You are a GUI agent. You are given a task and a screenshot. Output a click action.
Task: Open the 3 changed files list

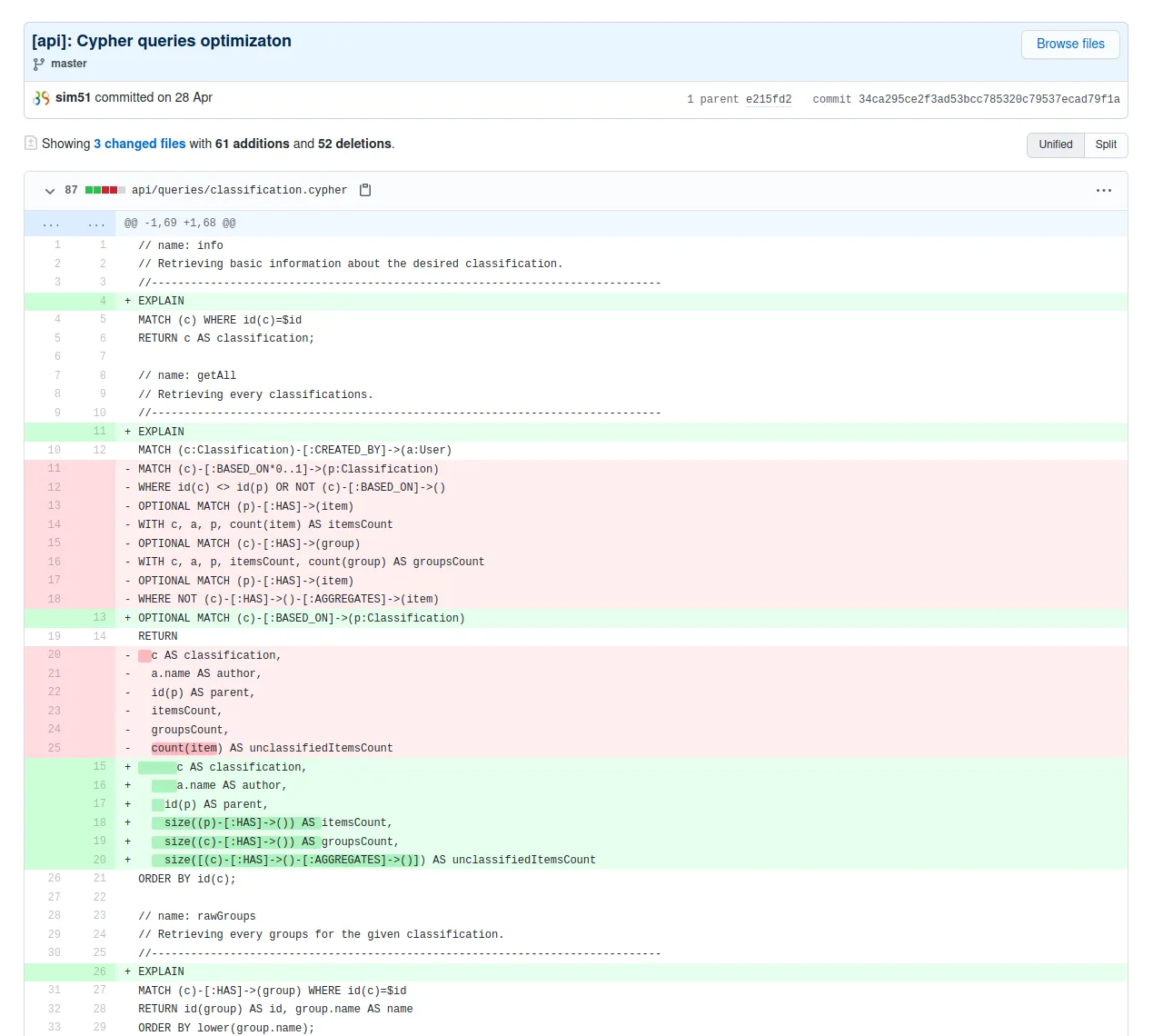click(139, 144)
